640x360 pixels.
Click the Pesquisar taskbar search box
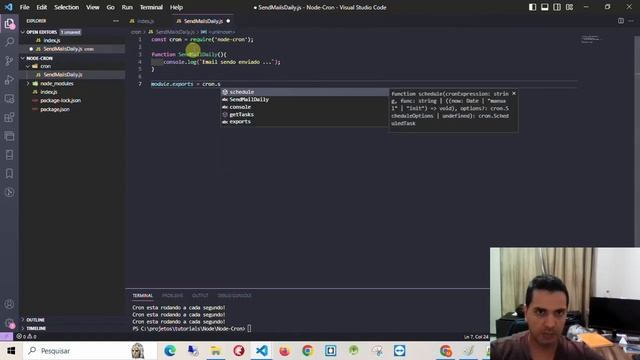[89, 351]
